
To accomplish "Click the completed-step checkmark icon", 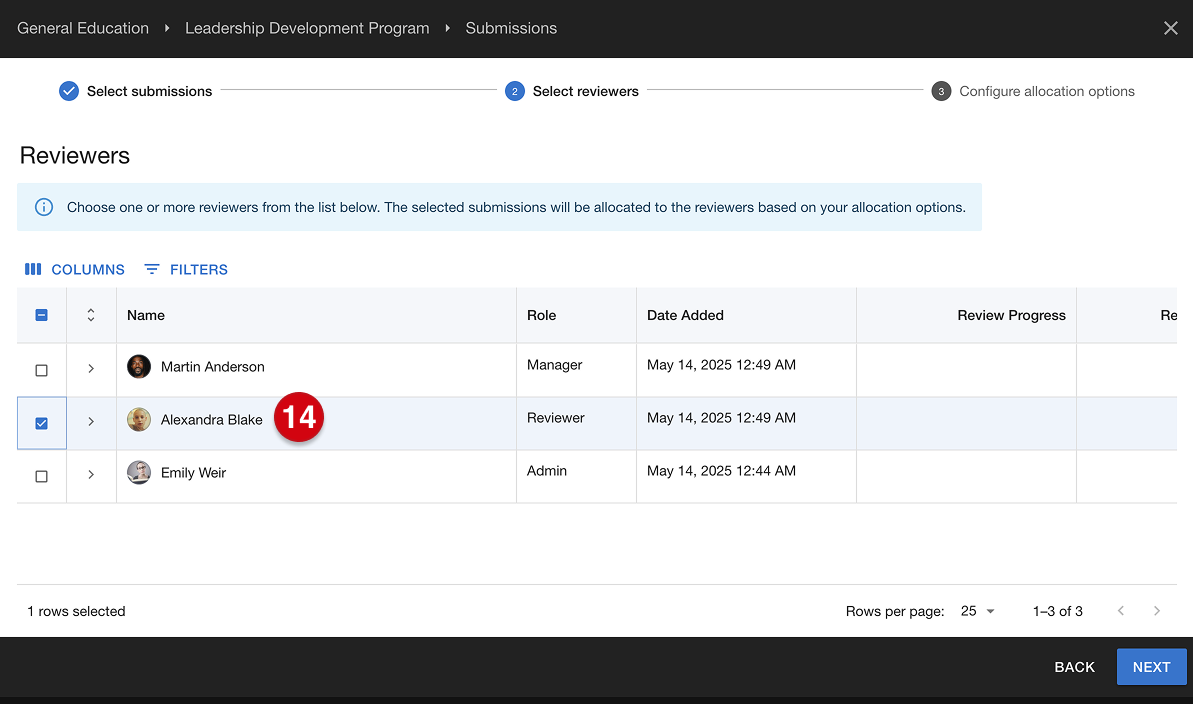I will pos(68,91).
